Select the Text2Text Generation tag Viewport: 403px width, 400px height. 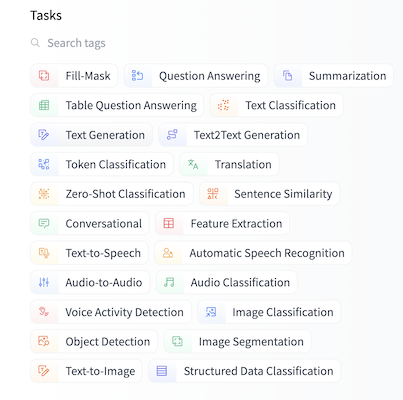[x=233, y=135]
